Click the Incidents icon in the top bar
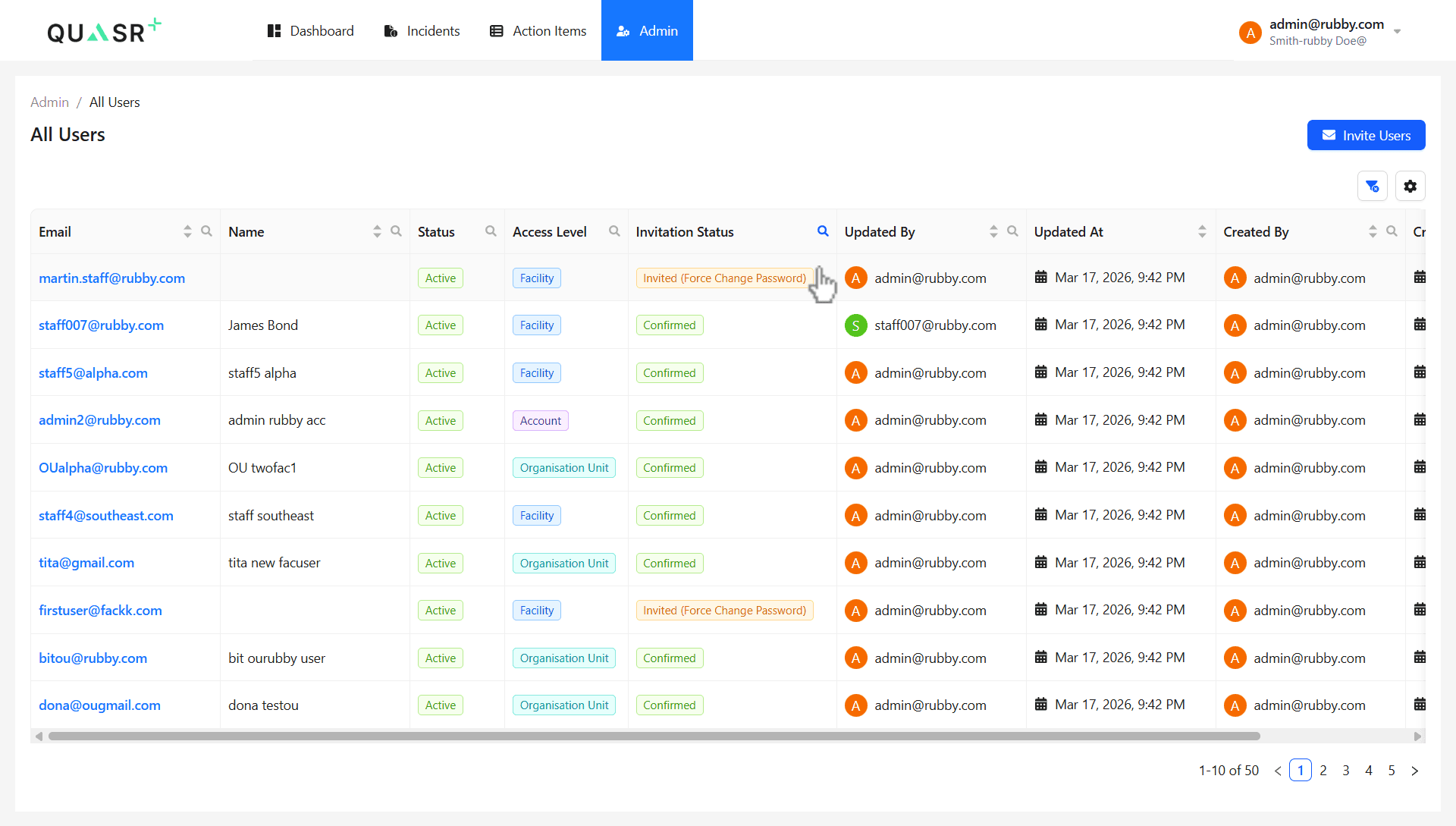 click(x=391, y=30)
